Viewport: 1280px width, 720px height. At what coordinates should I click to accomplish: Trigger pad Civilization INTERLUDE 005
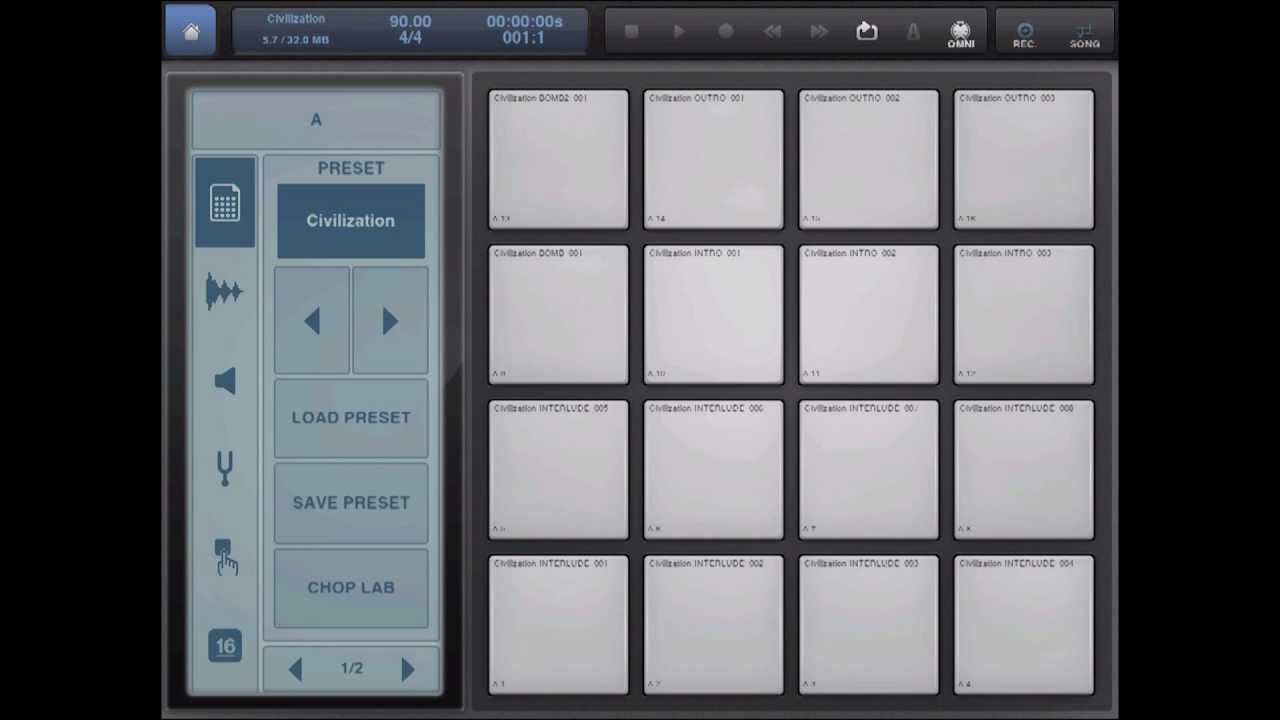coord(559,470)
